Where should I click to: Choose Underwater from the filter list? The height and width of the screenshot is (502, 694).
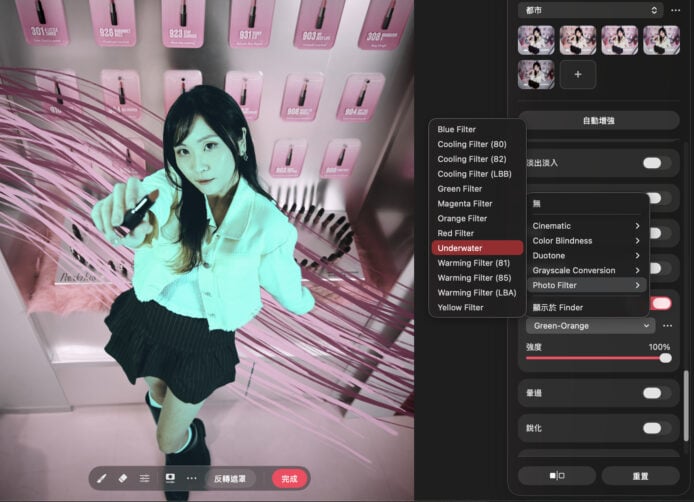[x=476, y=248]
